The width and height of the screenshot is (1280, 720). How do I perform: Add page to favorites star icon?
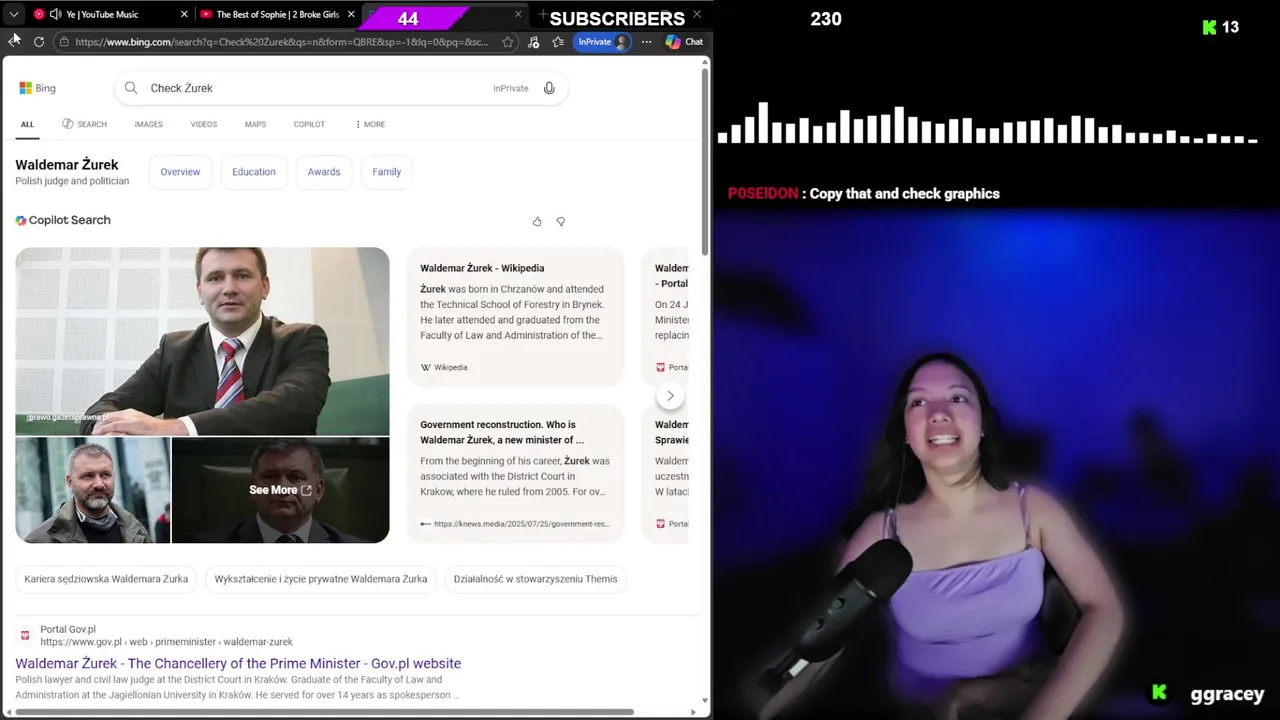508,42
